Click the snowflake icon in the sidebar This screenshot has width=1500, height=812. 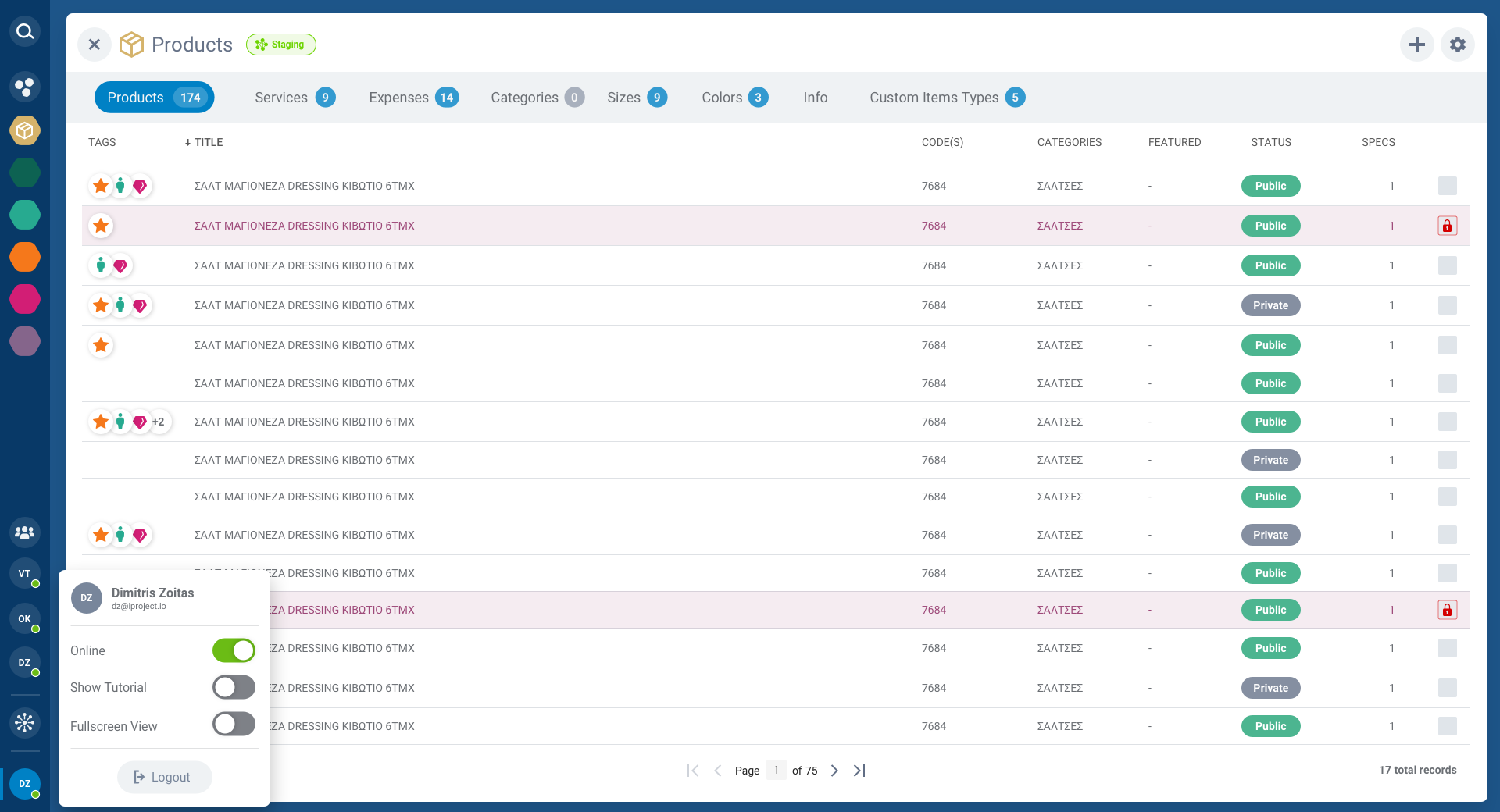(x=24, y=723)
